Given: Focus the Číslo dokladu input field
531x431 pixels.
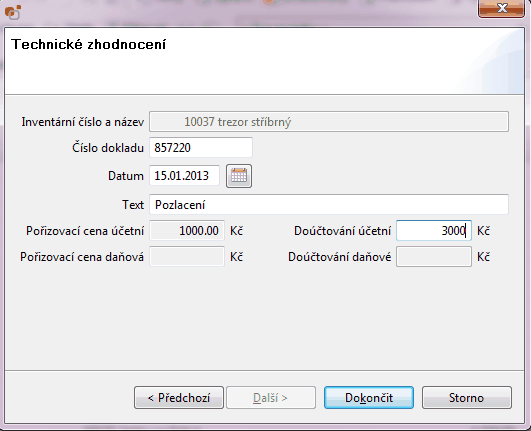Looking at the screenshot, I should pyautogui.click(x=201, y=148).
